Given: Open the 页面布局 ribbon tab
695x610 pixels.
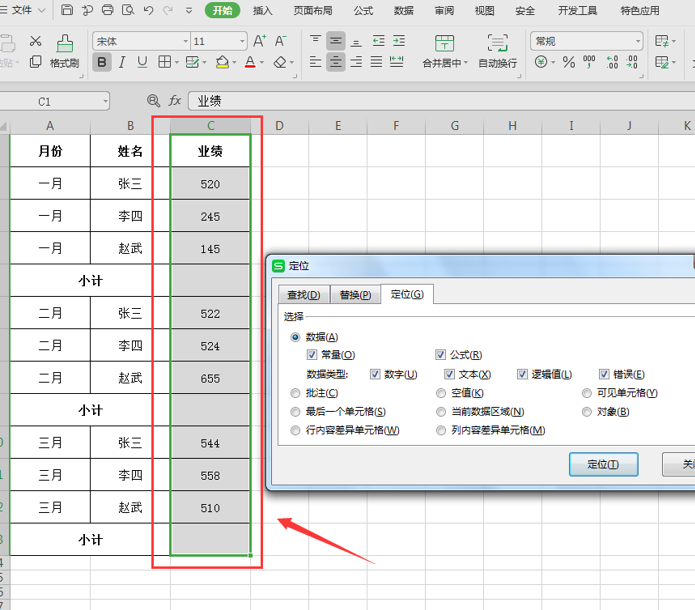Looking at the screenshot, I should point(312,10).
